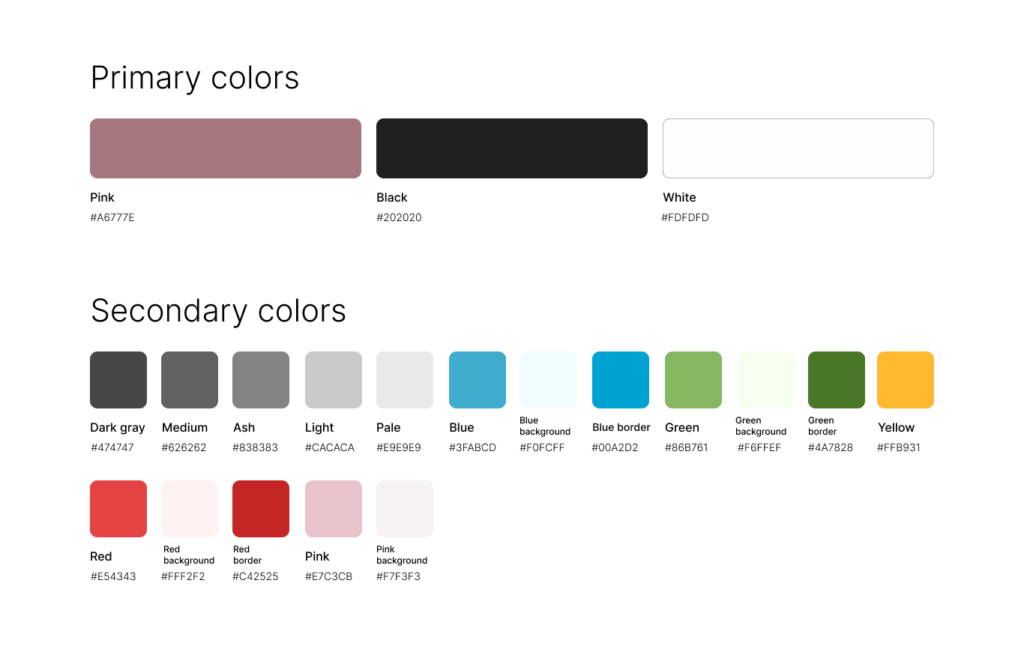Click the Blue background swatch
The image size is (1024, 667).
tap(548, 380)
